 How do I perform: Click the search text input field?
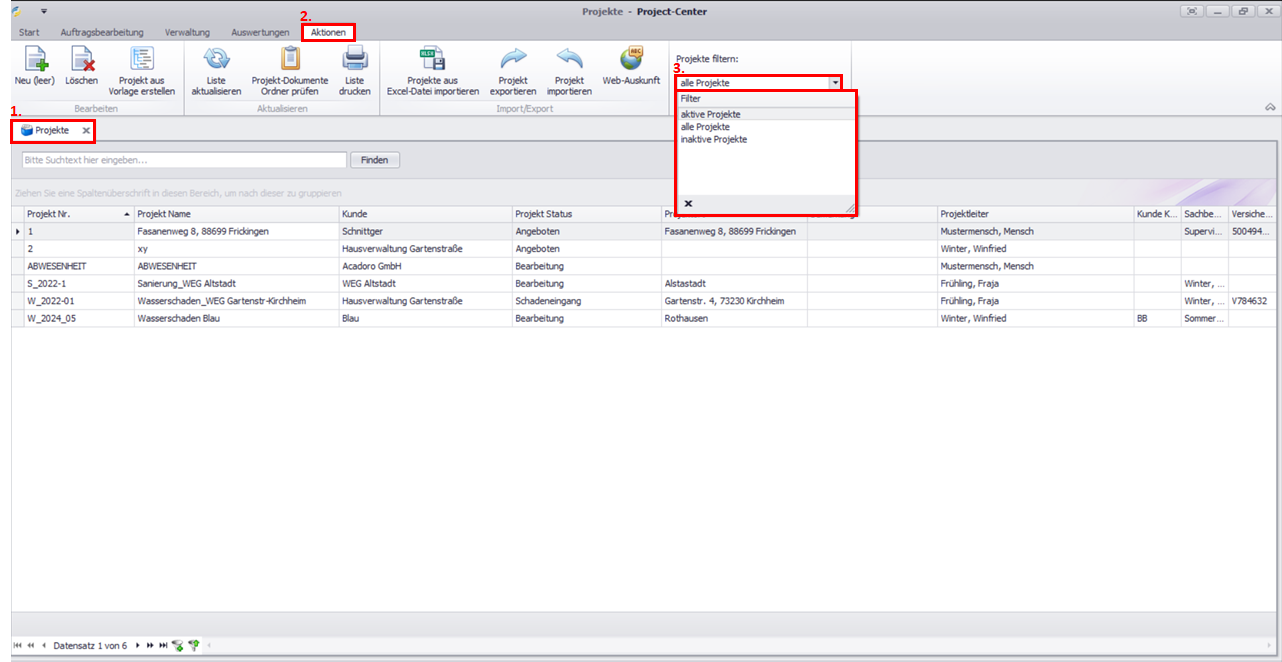pos(184,160)
